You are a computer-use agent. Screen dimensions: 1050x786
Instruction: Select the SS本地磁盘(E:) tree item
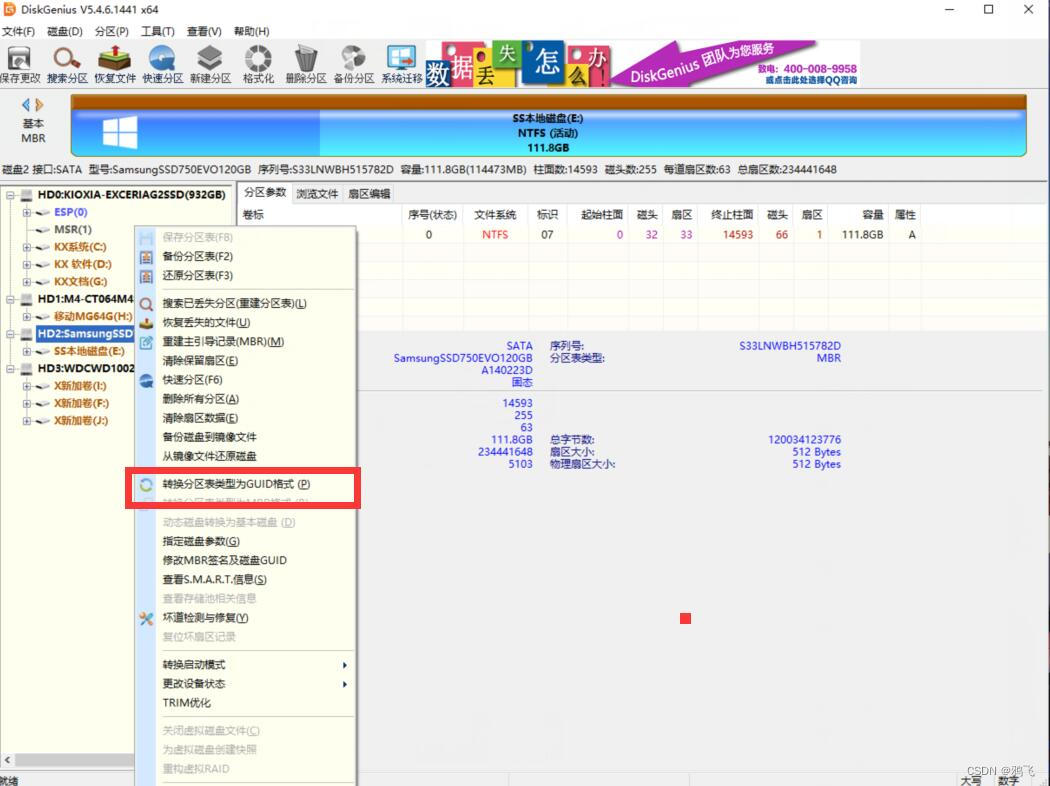point(89,351)
